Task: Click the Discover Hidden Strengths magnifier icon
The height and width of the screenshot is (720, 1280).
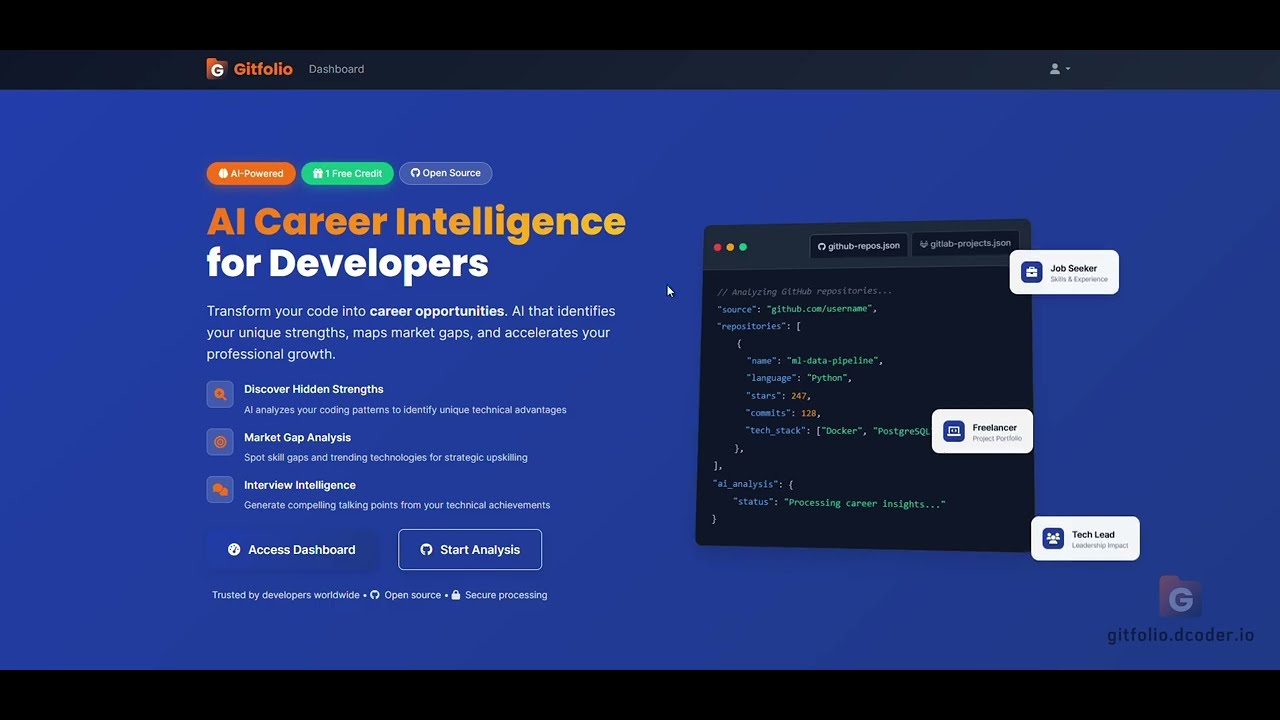Action: click(220, 394)
